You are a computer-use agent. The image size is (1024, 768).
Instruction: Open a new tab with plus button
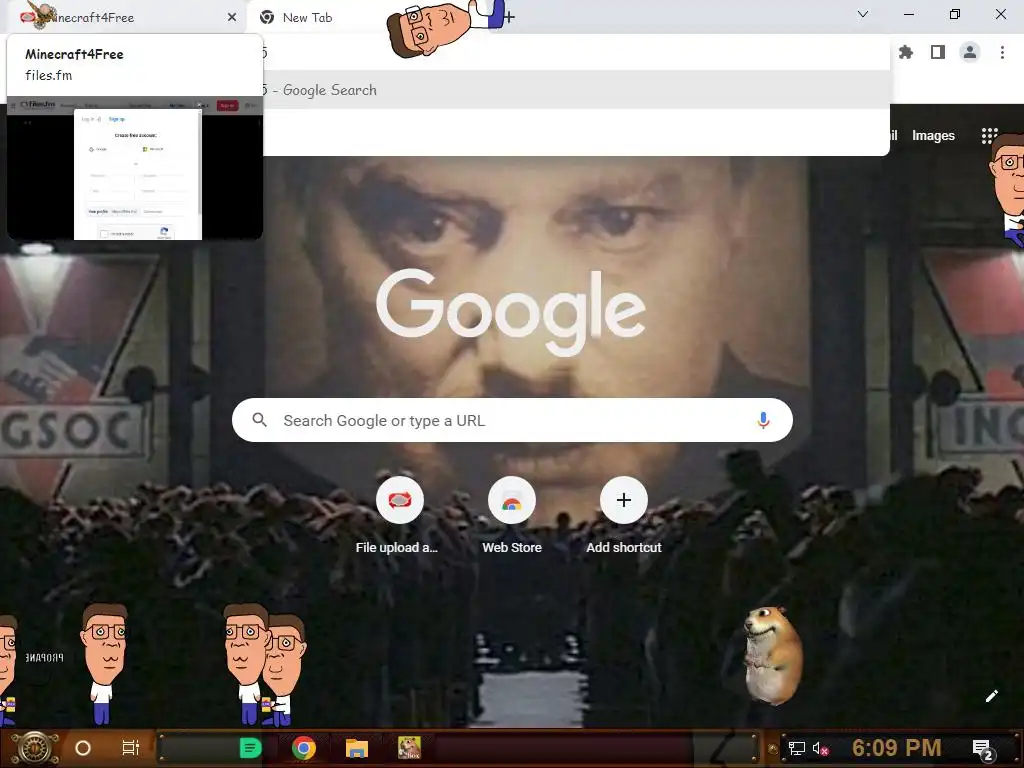tap(509, 18)
